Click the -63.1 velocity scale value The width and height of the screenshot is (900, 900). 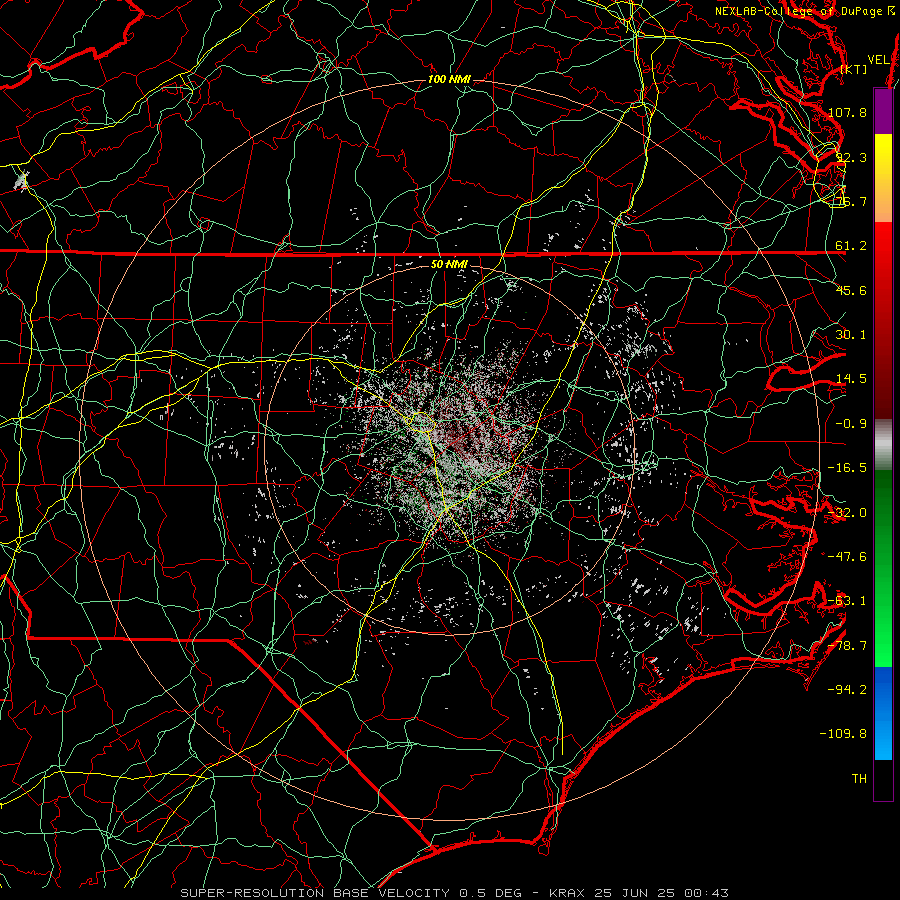pyautogui.click(x=847, y=601)
